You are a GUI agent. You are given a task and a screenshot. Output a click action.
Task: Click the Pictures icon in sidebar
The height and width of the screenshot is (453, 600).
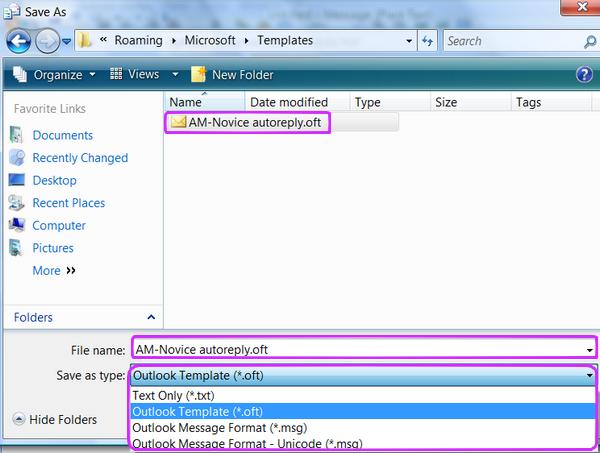(15, 247)
